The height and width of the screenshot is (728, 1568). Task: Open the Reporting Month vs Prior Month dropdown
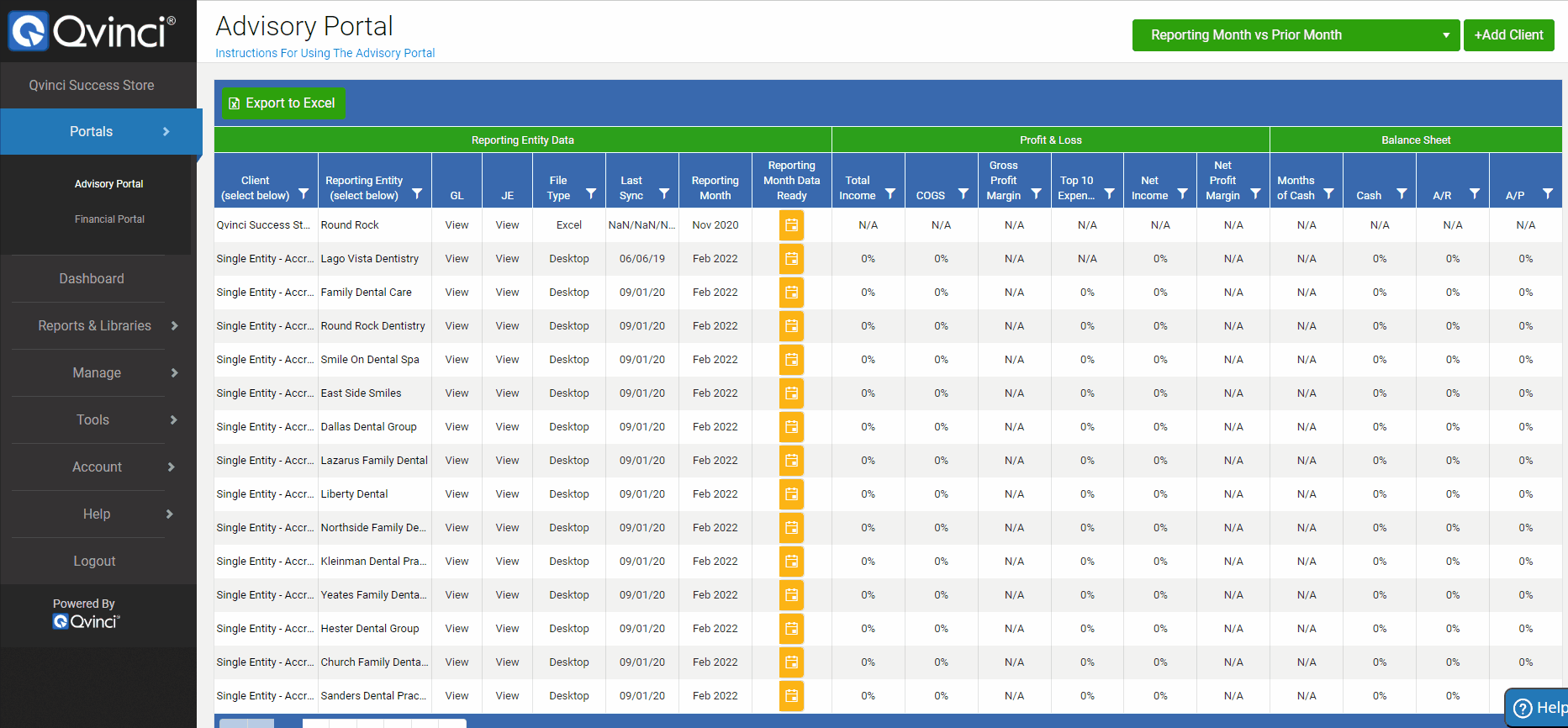(1296, 35)
